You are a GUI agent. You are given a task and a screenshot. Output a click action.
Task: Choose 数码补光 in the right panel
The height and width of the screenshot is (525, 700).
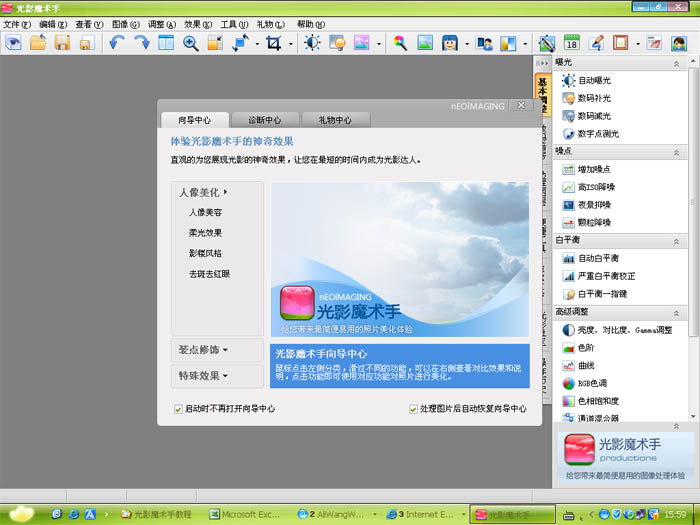coord(586,98)
